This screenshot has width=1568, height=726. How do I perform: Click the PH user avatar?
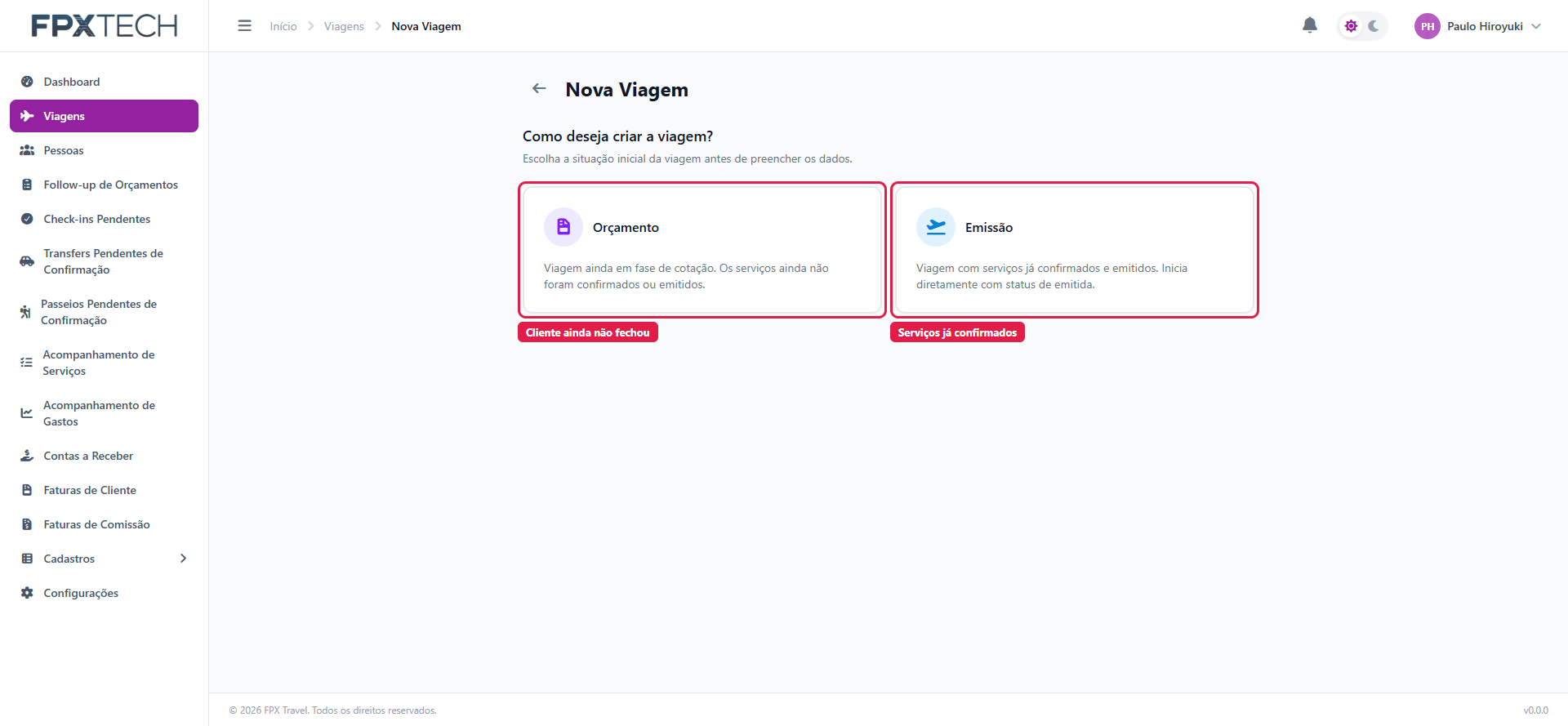pyautogui.click(x=1428, y=26)
